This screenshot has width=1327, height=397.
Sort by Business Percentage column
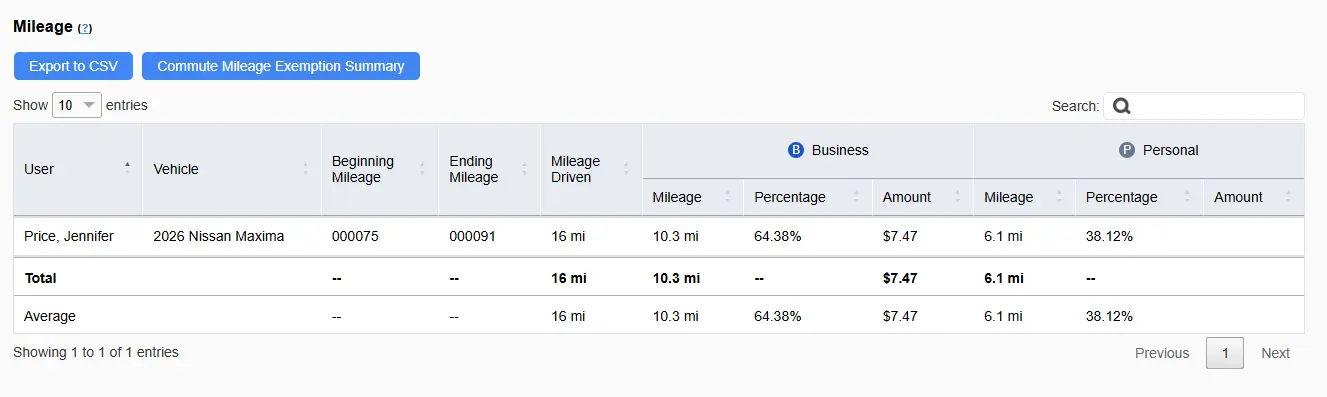[808, 197]
